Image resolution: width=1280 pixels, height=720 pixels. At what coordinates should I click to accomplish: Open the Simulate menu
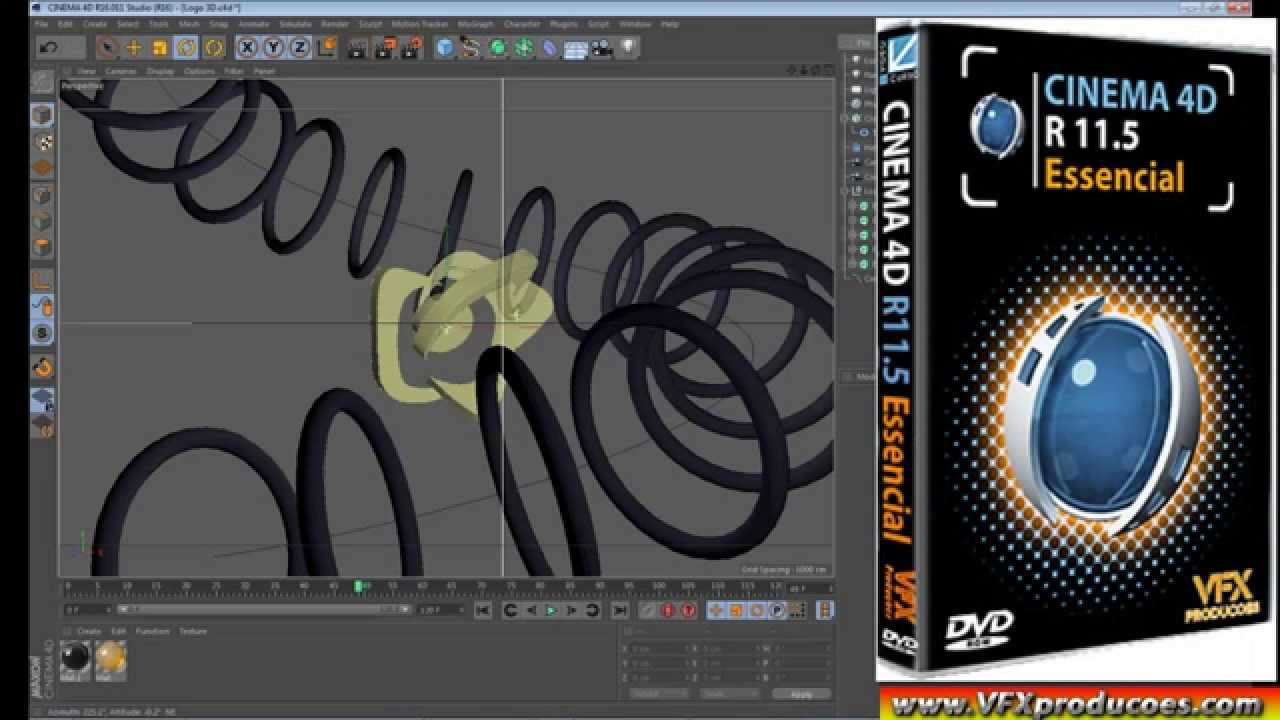[295, 23]
